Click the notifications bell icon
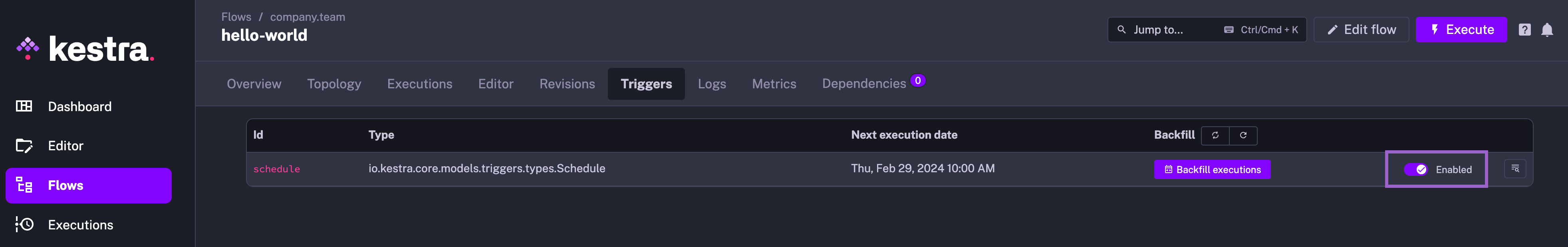 click(x=1547, y=30)
